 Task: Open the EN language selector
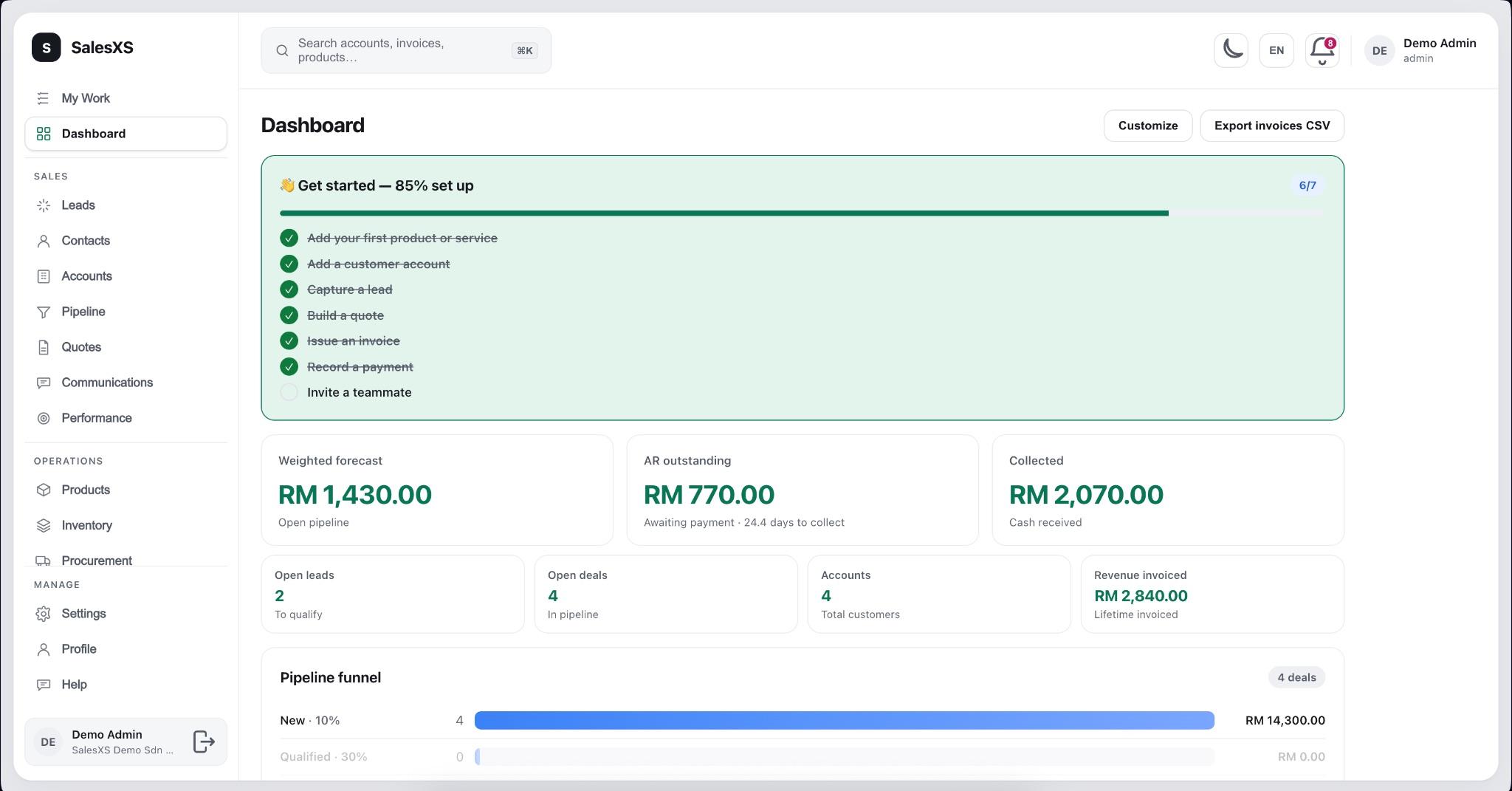click(x=1276, y=50)
